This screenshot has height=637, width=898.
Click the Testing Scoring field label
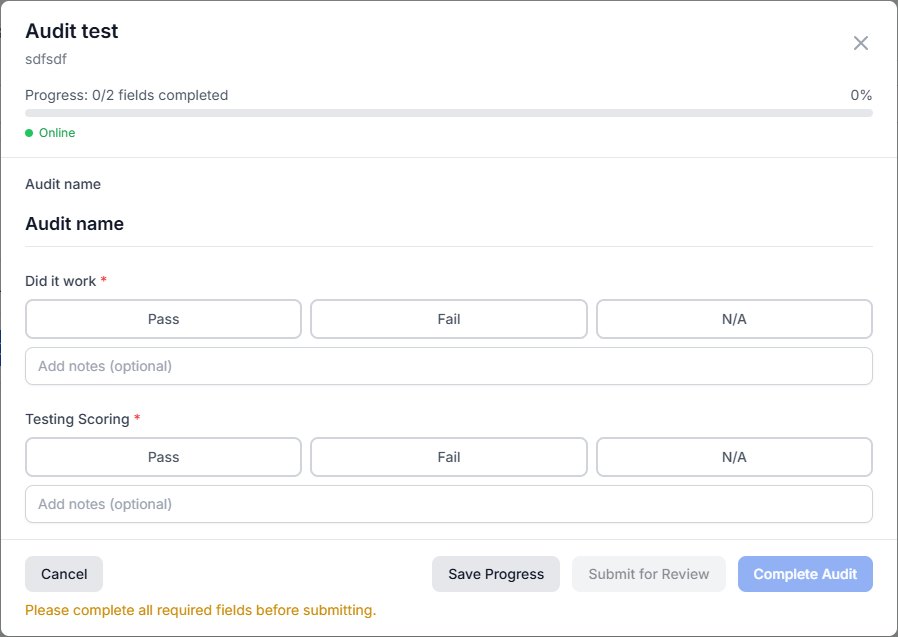pyautogui.click(x=77, y=419)
